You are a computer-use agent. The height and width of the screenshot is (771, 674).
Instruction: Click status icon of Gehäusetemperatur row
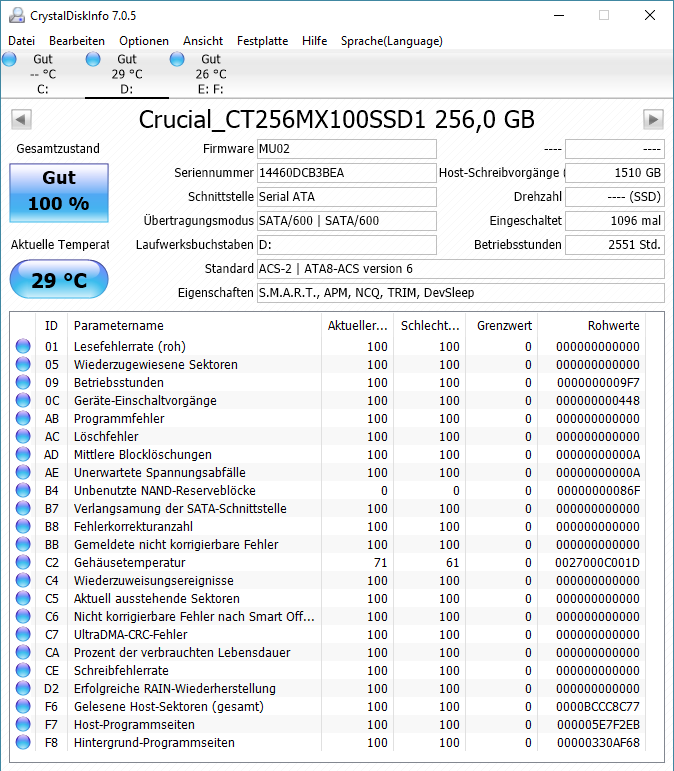pos(23,562)
